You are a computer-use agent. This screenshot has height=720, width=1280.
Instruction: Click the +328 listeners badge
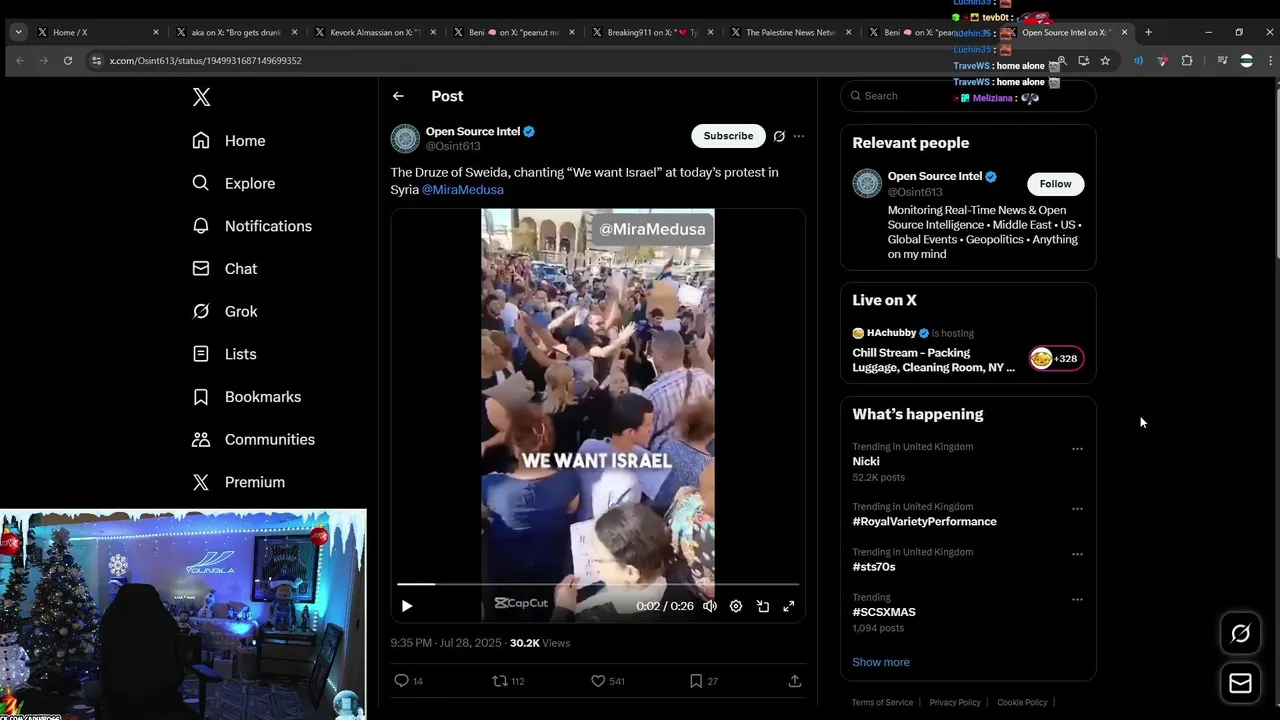coord(1057,359)
